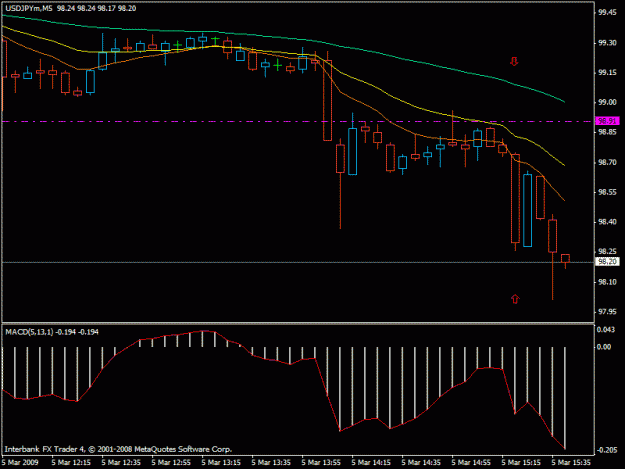Click the 98.40 price scale label
The height and width of the screenshot is (469, 625).
(x=607, y=222)
